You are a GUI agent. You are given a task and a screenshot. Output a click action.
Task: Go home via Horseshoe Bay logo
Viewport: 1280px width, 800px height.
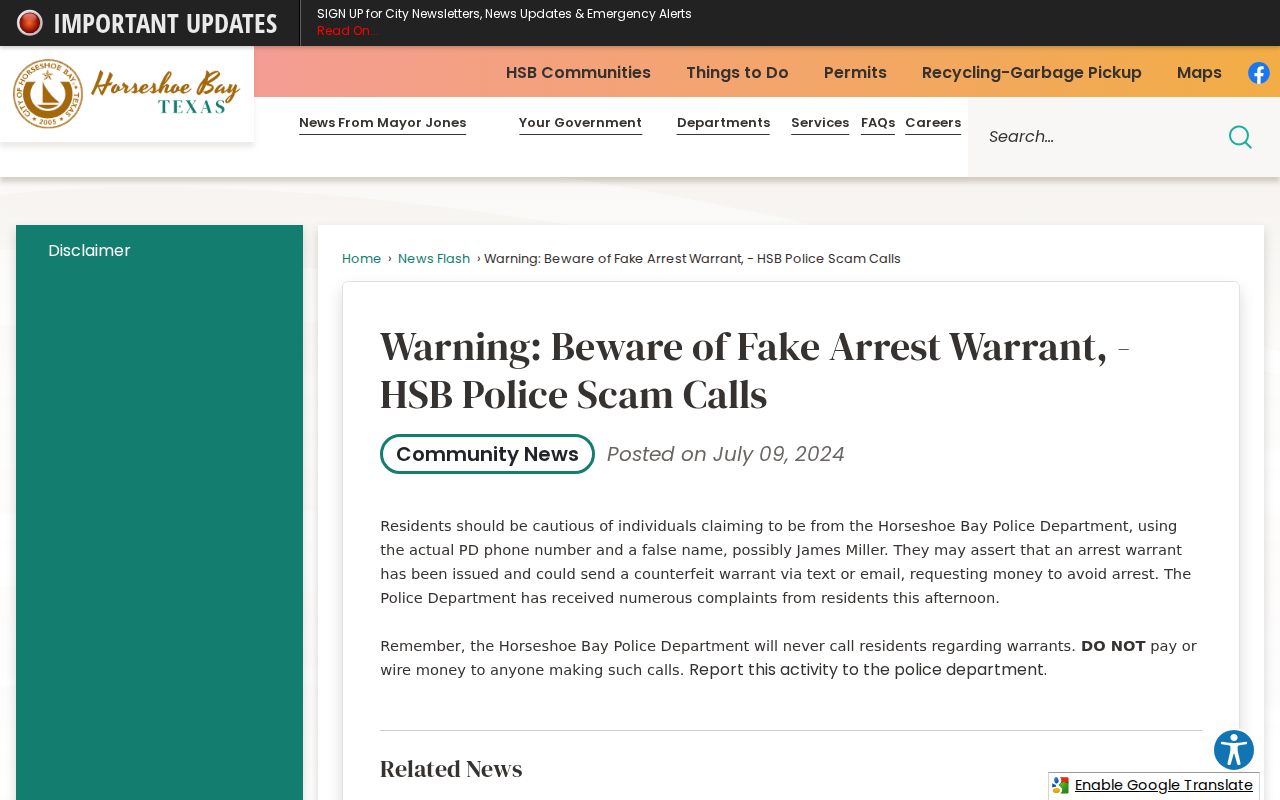pos(127,94)
